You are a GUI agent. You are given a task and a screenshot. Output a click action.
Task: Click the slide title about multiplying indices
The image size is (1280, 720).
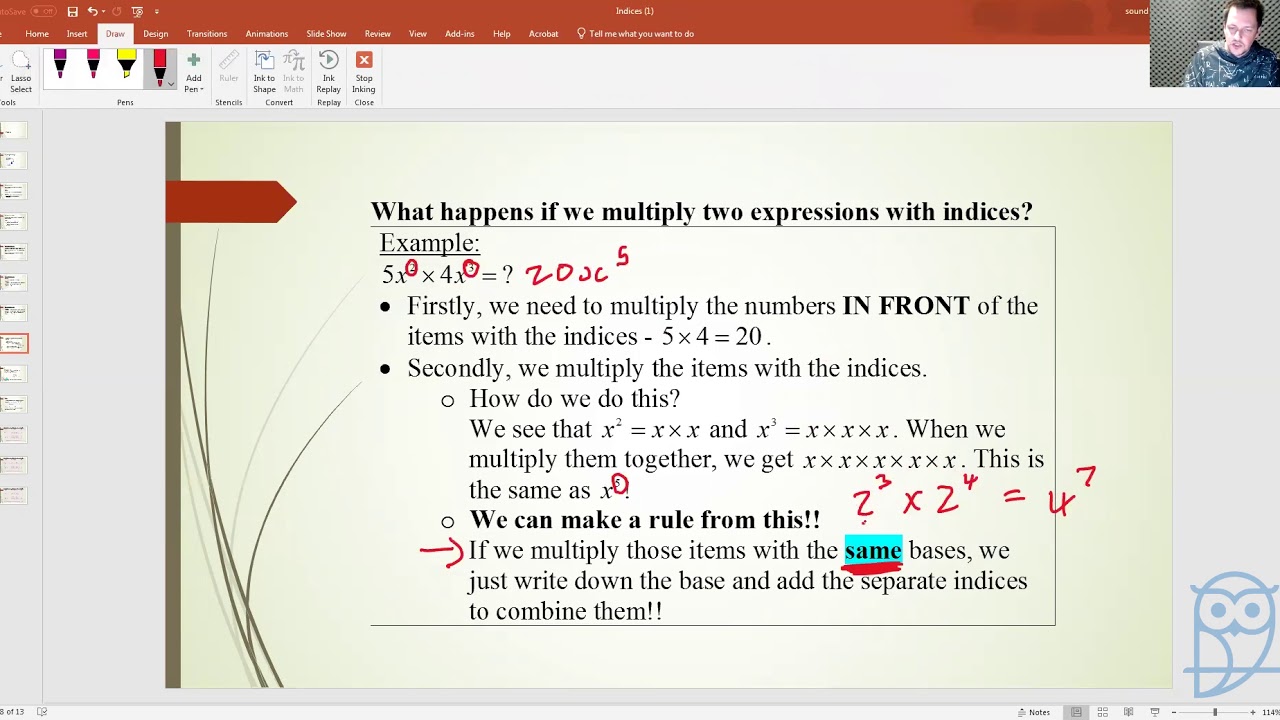point(701,211)
